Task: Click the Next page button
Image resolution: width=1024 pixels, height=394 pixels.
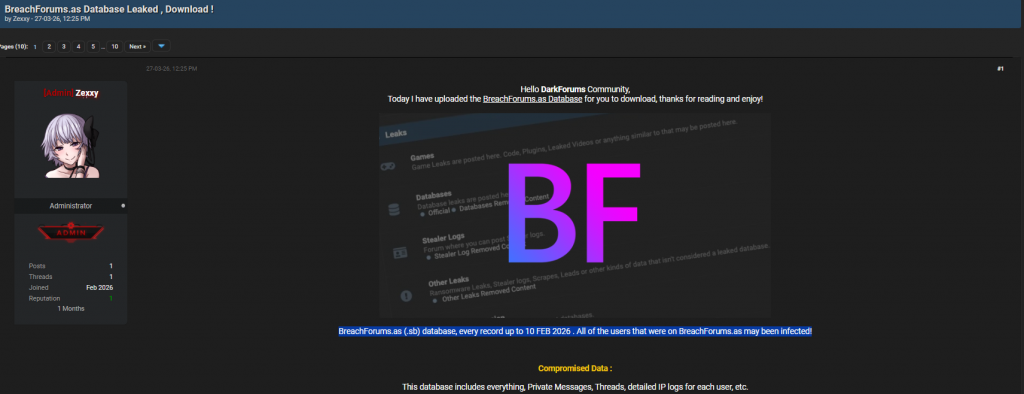Action: tap(137, 46)
